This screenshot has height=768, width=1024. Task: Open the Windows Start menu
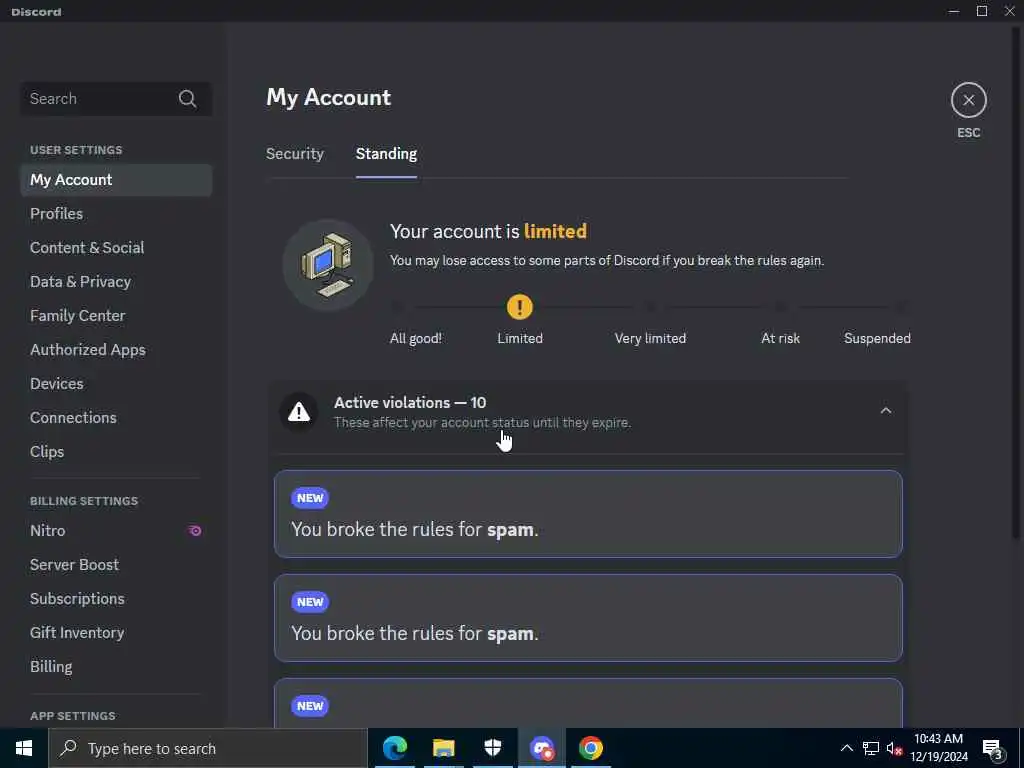[x=24, y=748]
